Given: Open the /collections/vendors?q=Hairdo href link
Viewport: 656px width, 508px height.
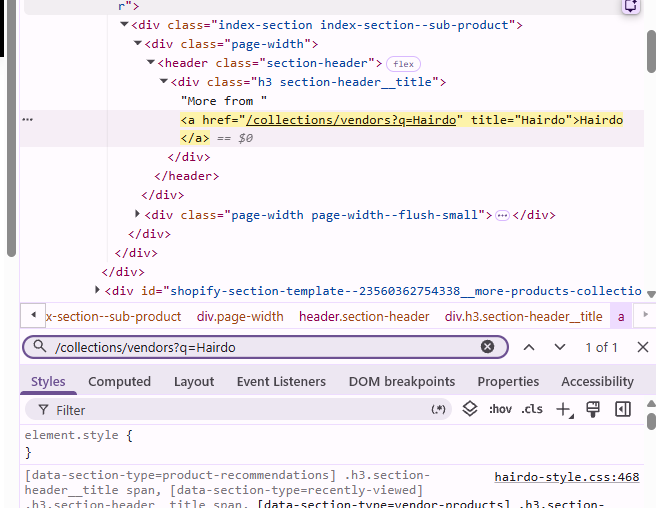Looking at the screenshot, I should (351, 120).
